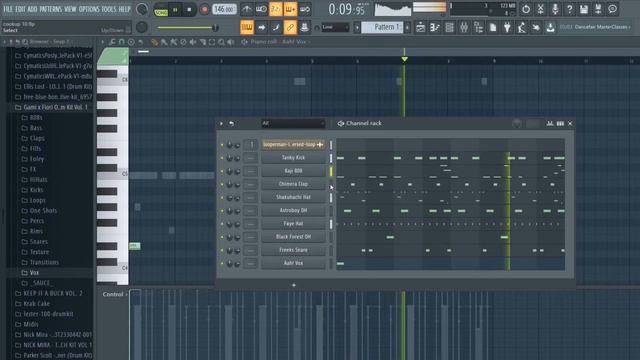The image size is (640, 360).
Task: Open the project info page icon
Action: [x=493, y=27]
